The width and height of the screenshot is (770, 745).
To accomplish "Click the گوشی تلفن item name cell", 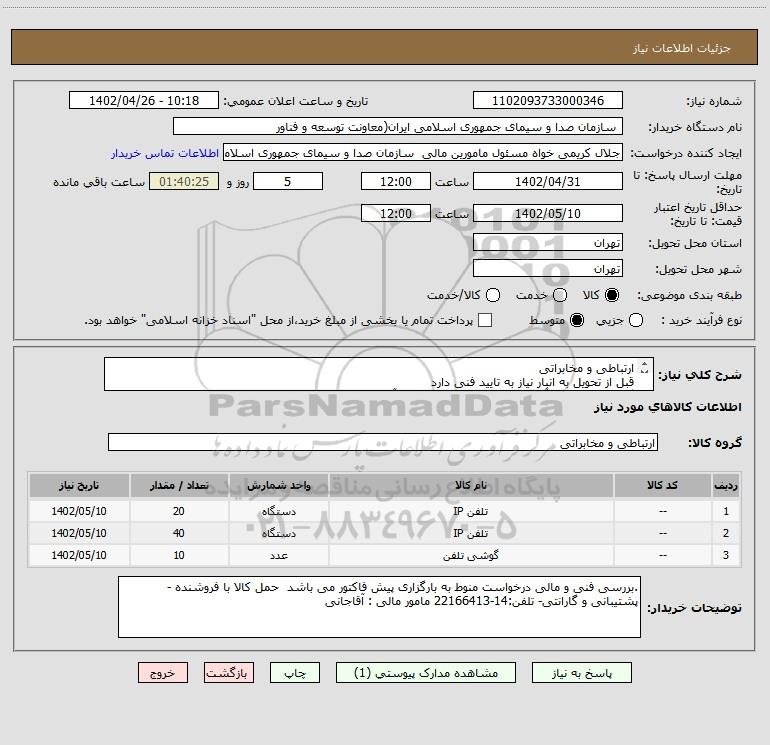I will (471, 555).
